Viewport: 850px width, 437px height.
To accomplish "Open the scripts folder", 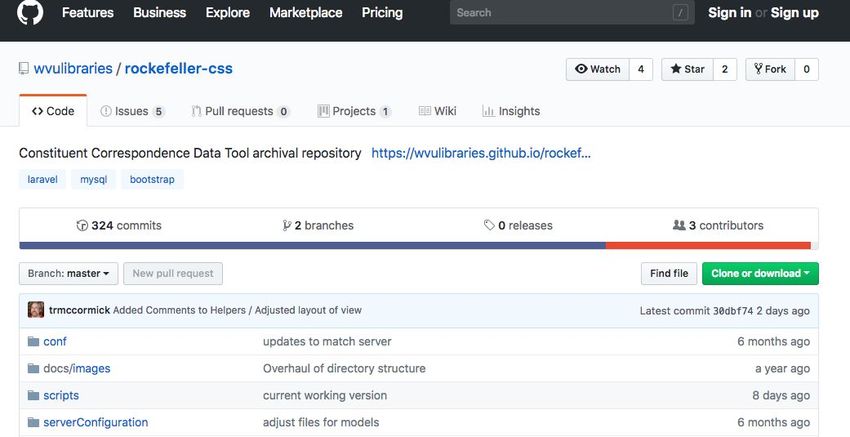I will point(61,396).
